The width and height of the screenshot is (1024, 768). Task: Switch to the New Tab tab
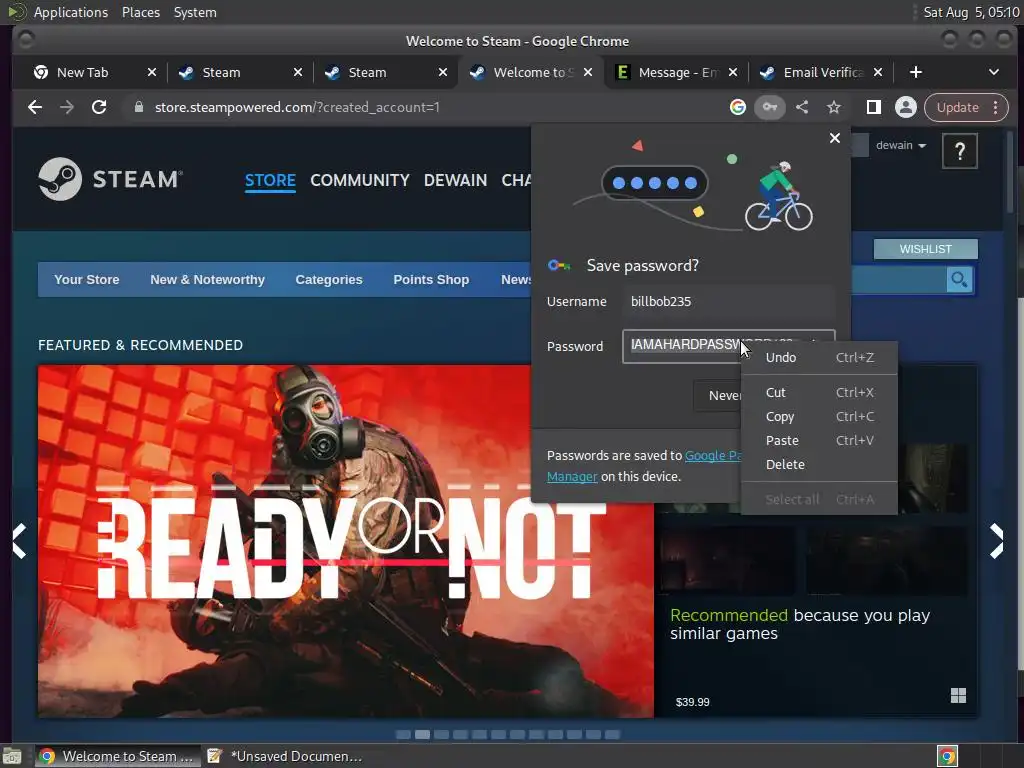coord(82,72)
